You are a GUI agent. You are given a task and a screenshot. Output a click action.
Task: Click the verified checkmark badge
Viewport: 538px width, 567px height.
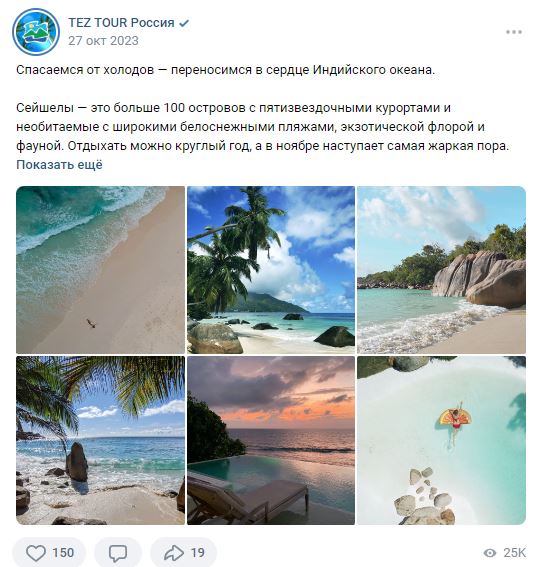tap(184, 23)
